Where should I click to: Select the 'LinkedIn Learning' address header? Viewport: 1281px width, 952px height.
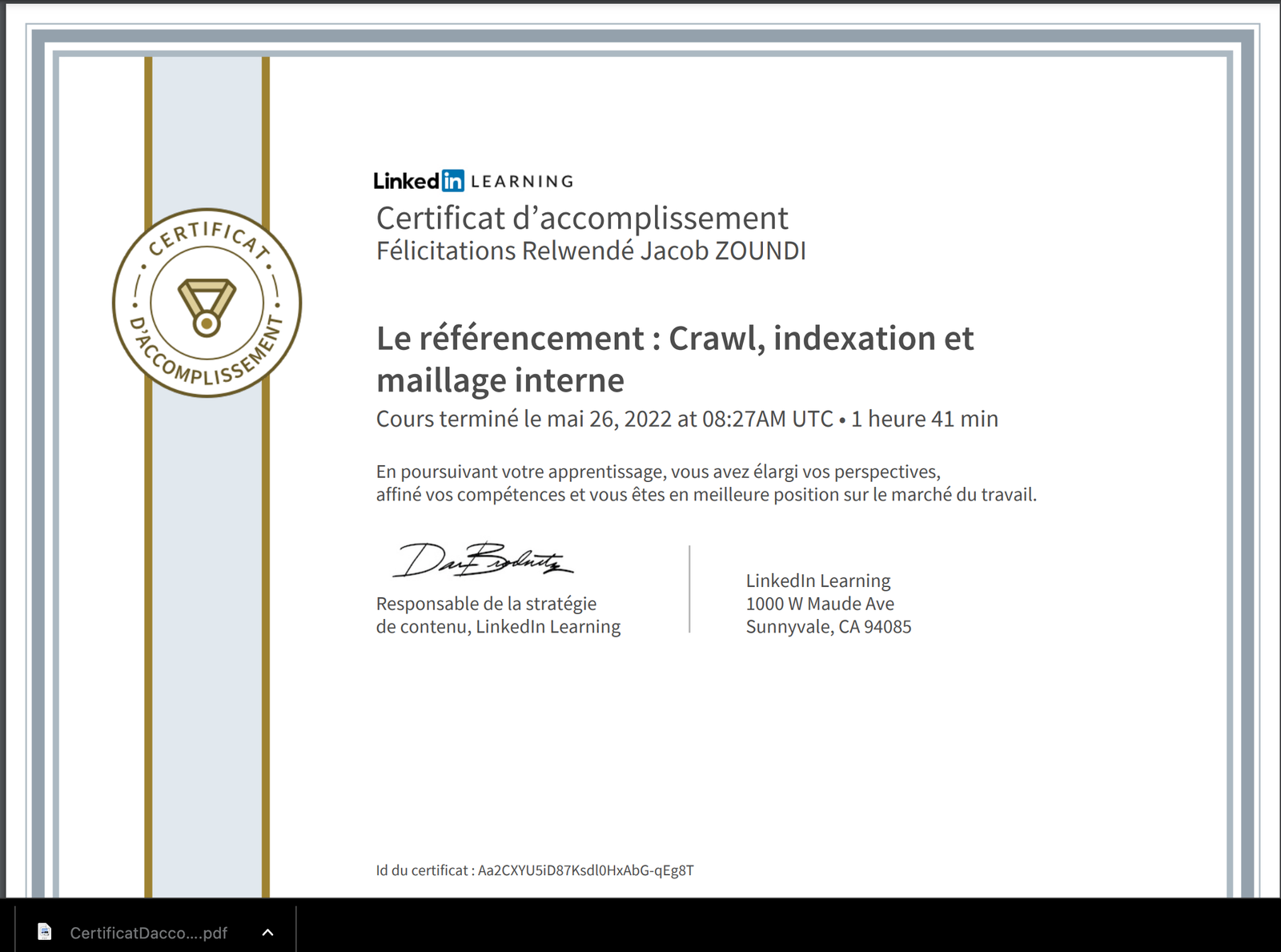(818, 580)
